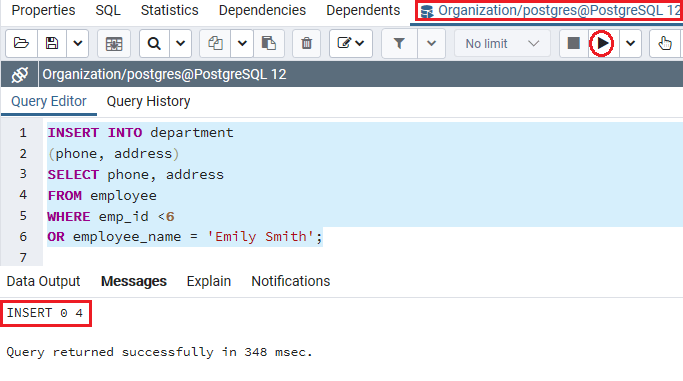Click the 'SELECT phone, address' code line
Viewport: 683px width, 381px height.
point(135,175)
